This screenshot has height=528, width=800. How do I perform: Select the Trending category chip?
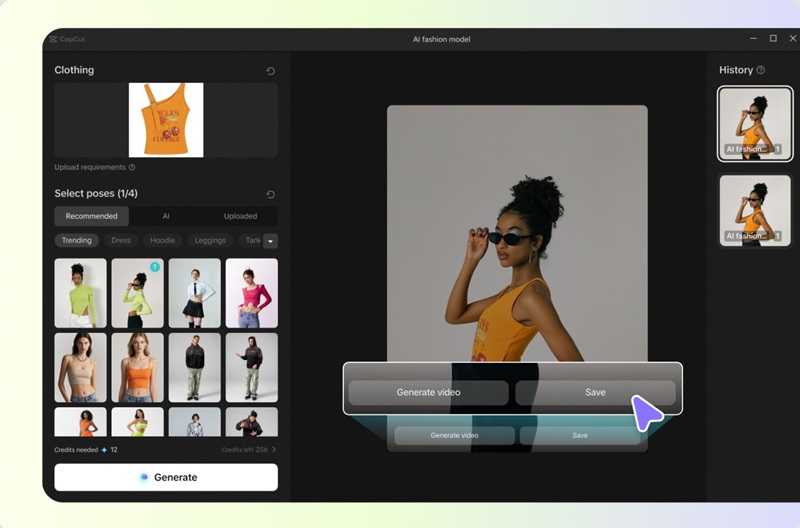tap(77, 240)
